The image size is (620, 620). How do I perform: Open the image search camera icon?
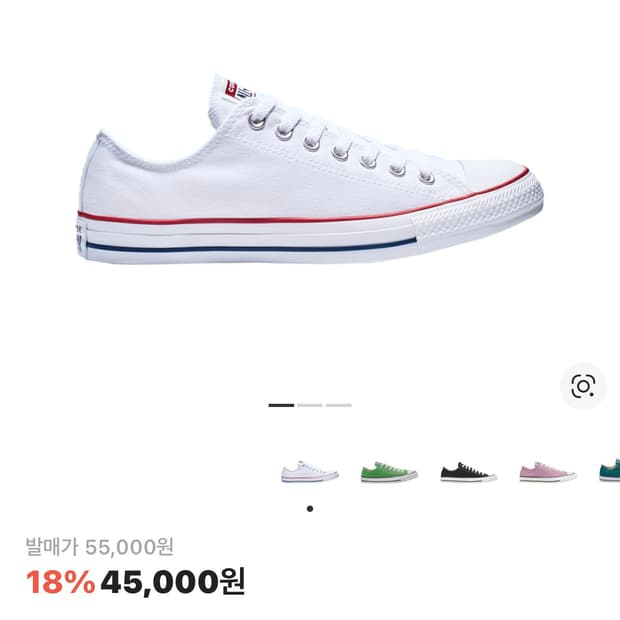point(583,386)
